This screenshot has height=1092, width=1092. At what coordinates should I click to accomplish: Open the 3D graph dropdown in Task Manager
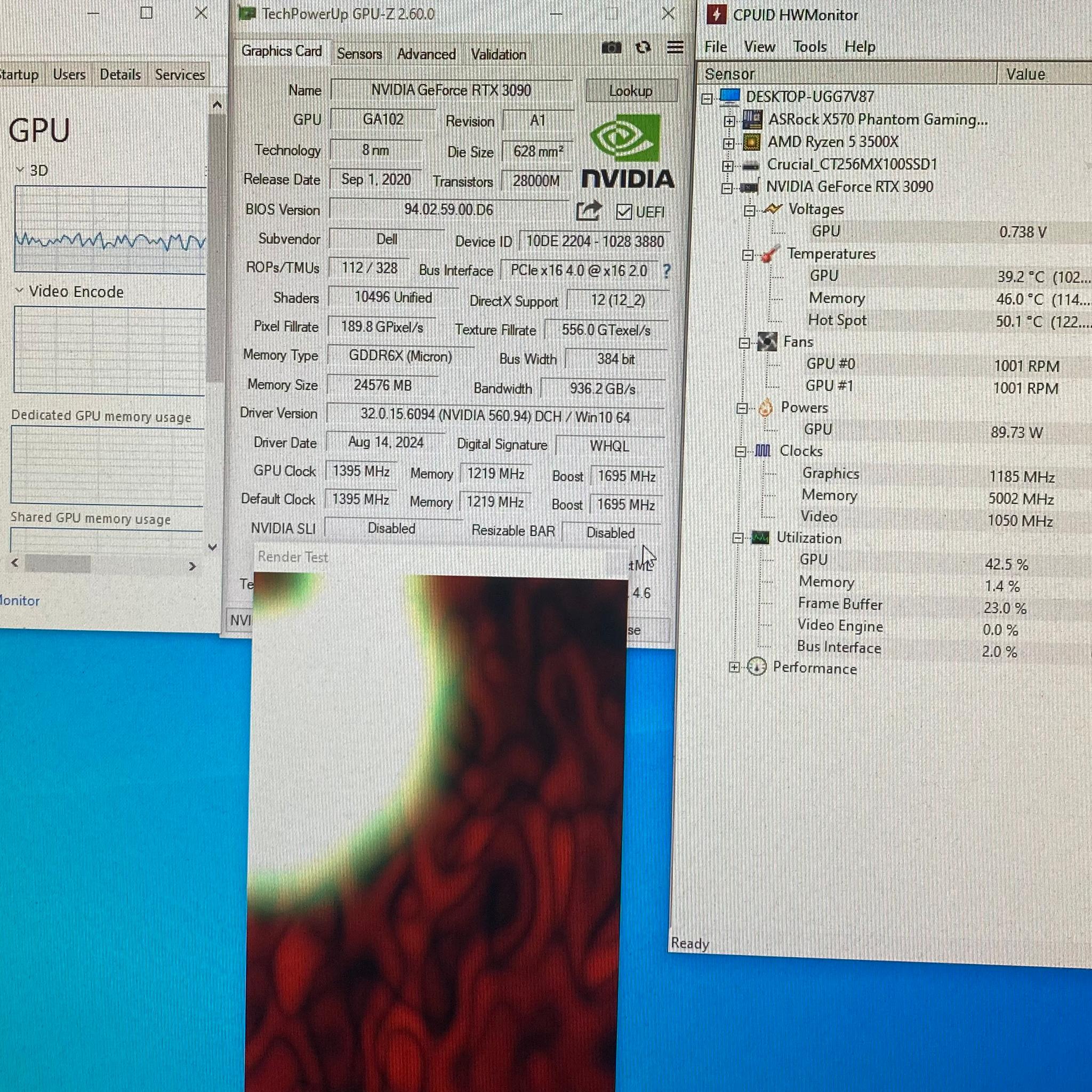click(x=20, y=170)
